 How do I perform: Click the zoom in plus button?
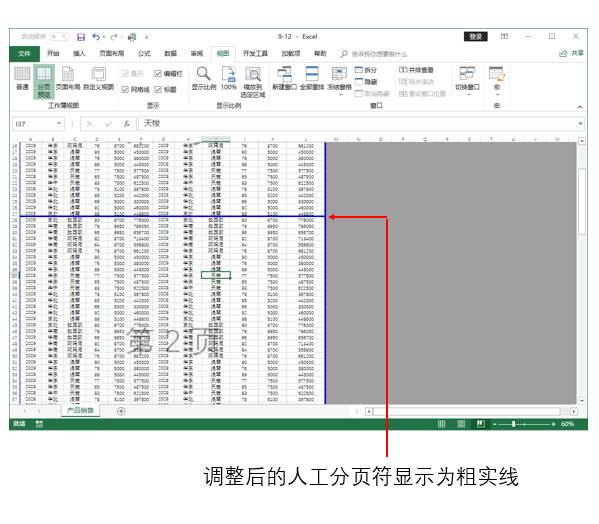coord(553,424)
